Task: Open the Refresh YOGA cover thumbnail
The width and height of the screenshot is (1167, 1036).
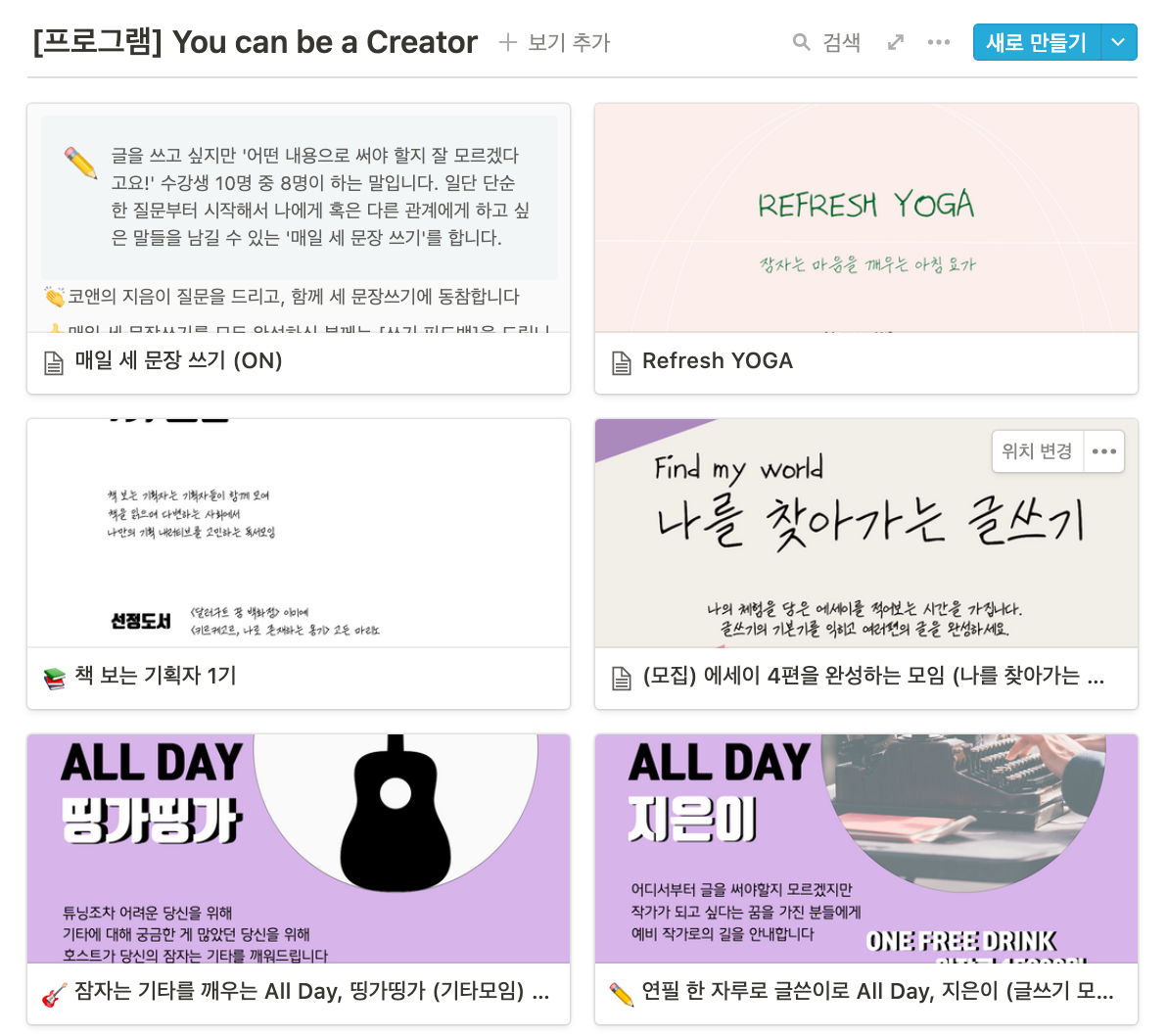Action: pos(866,218)
